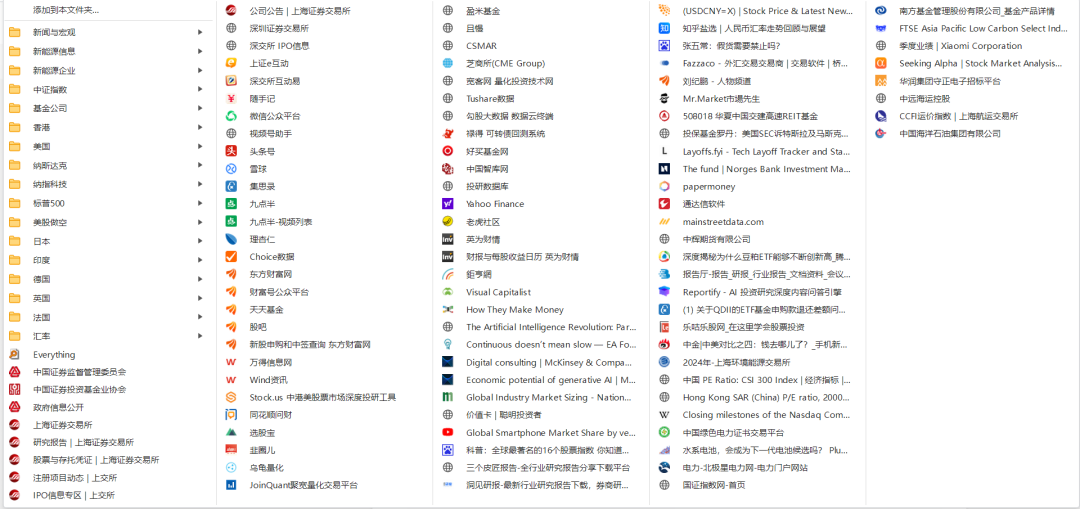
Task: Click the 芝商所(CME Group) globe favicon
Action: click(448, 63)
